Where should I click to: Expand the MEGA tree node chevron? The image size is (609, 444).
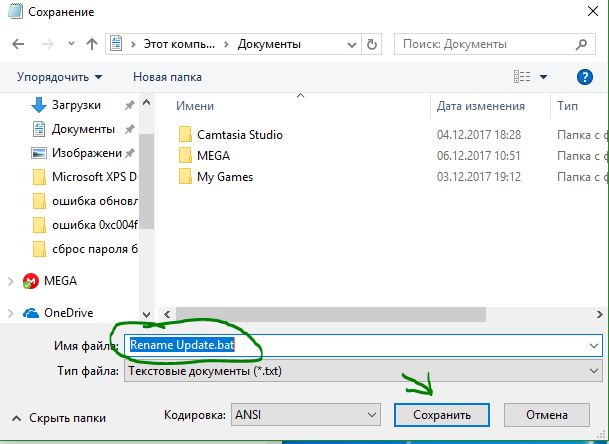coord(10,281)
